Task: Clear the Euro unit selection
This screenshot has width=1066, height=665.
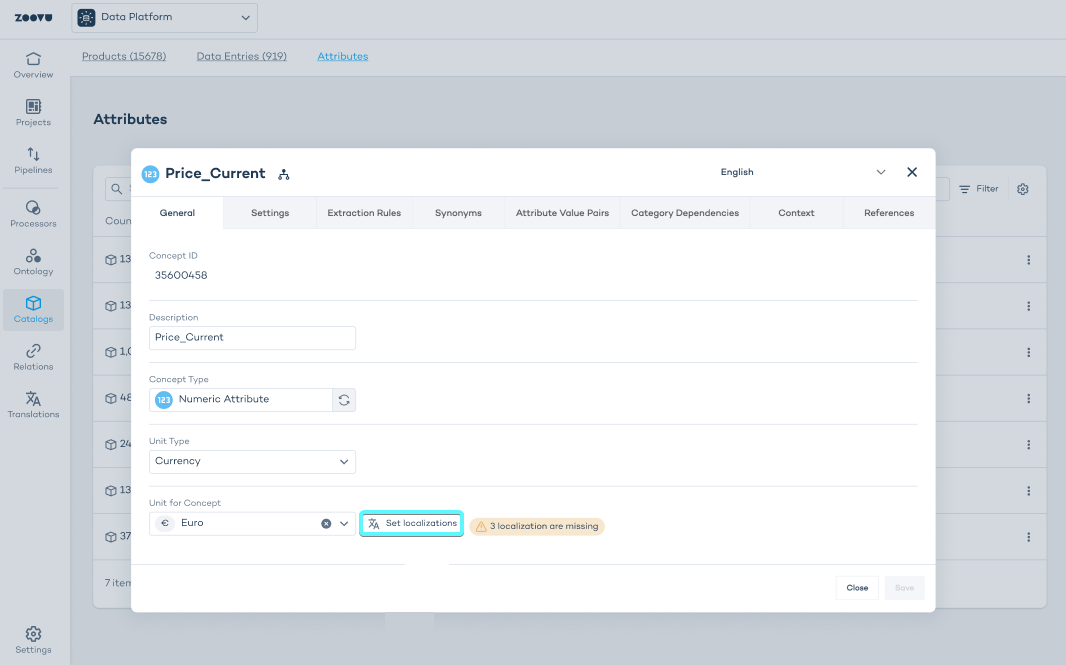Action: click(x=326, y=524)
